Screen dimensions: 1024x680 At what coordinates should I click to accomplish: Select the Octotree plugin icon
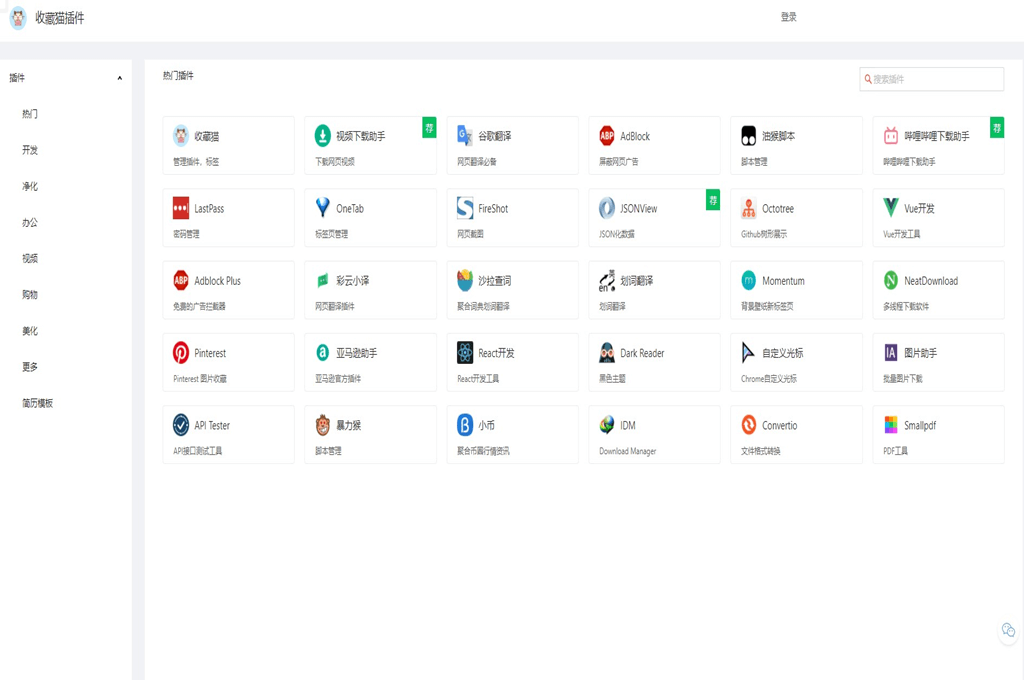[748, 208]
